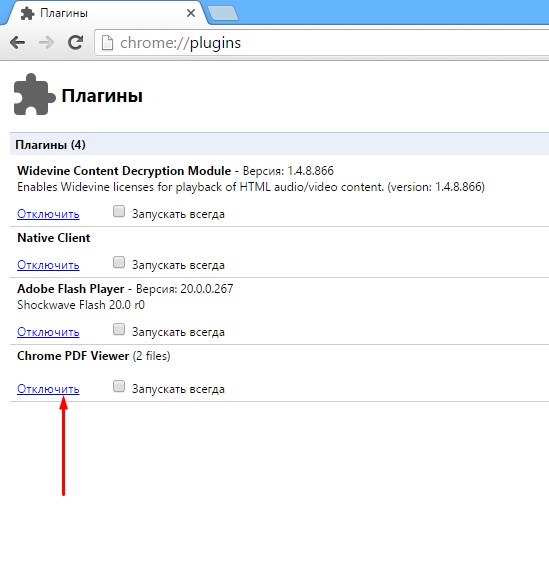Click the large puzzle piece Плагины icon
549x578 pixels.
point(34,94)
